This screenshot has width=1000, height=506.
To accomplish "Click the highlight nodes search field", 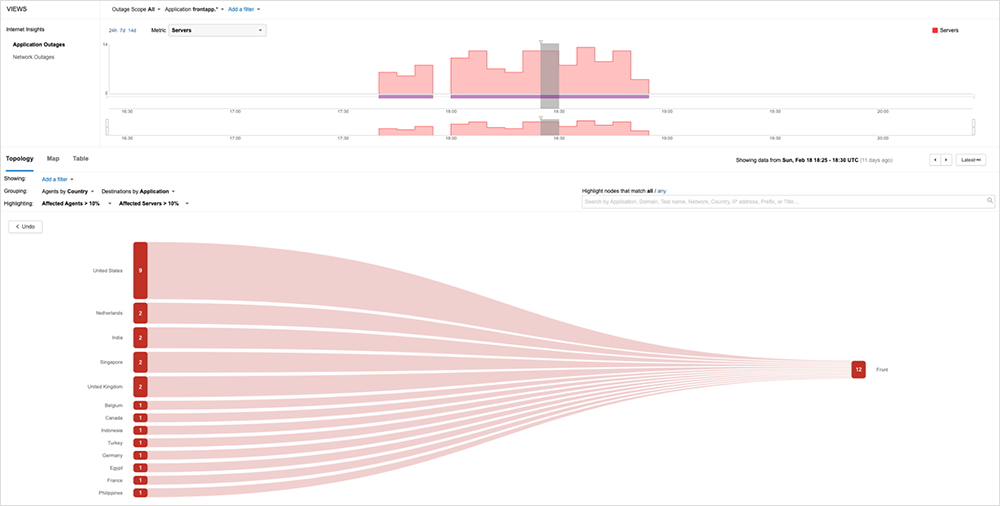I will point(783,201).
